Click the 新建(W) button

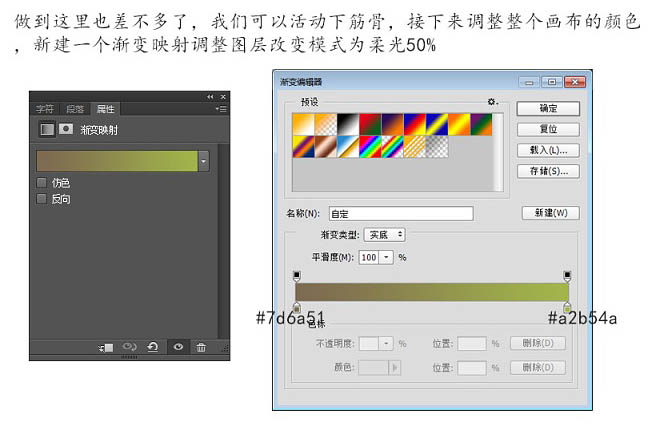pyautogui.click(x=550, y=213)
